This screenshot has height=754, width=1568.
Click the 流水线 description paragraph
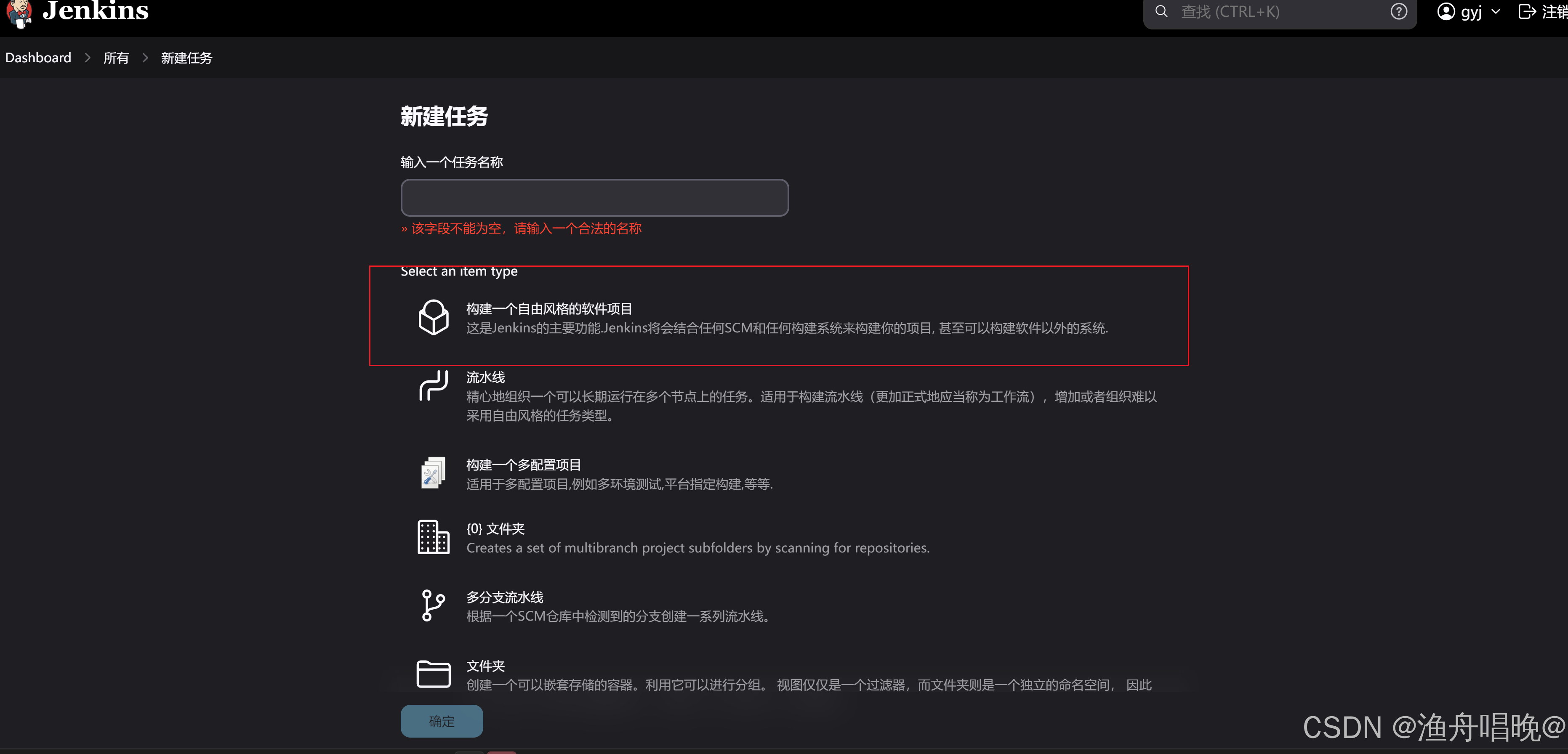[x=812, y=406]
